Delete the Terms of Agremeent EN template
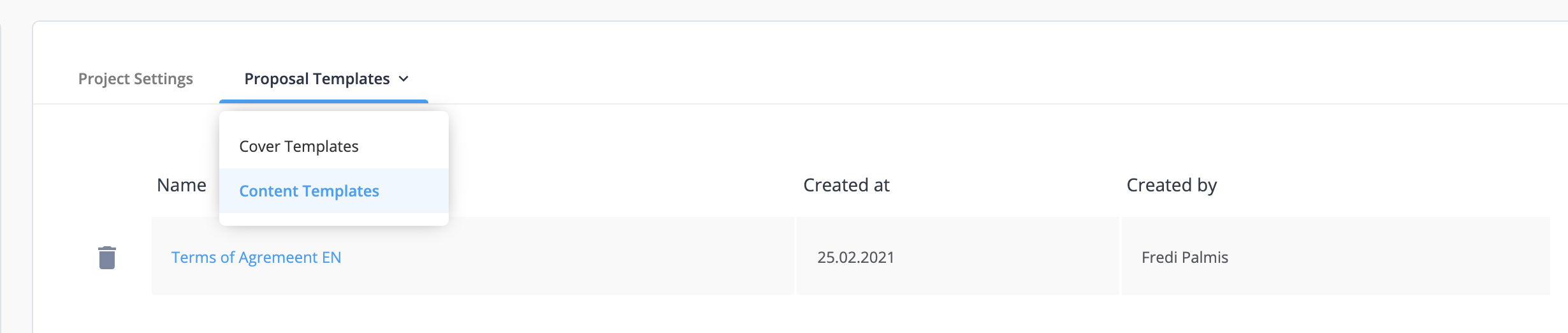 (x=107, y=257)
